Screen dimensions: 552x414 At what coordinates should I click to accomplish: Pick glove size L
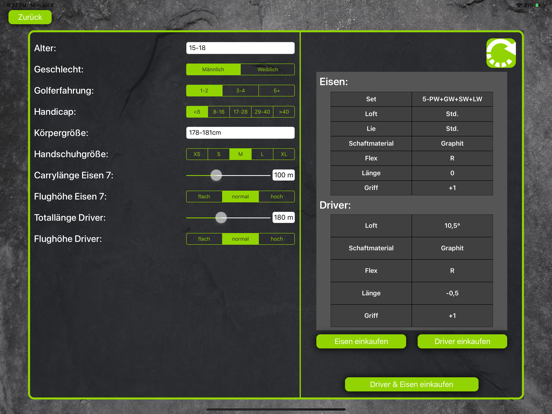coord(262,154)
